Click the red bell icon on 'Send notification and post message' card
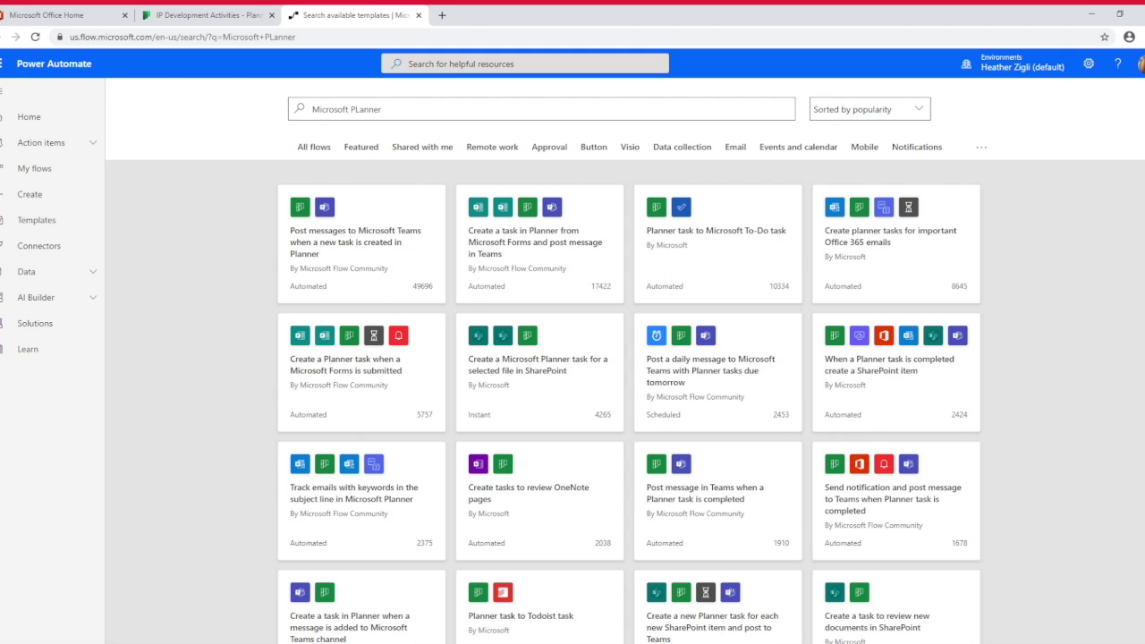Viewport: 1145px width, 644px height. point(884,464)
